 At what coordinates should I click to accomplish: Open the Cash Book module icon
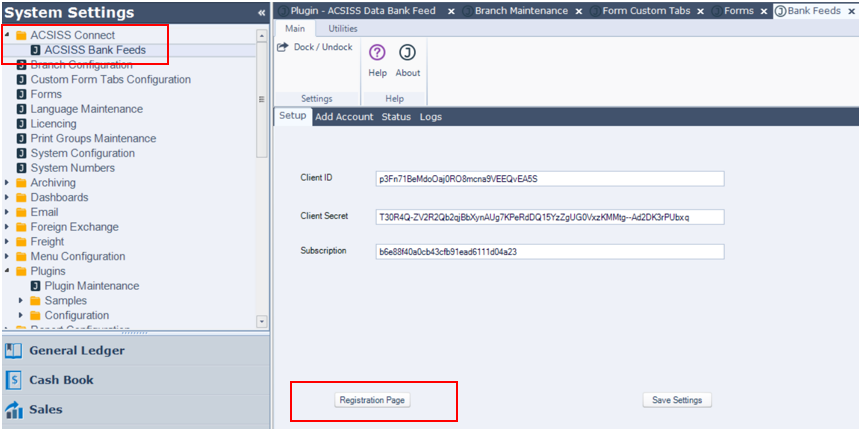(x=14, y=380)
